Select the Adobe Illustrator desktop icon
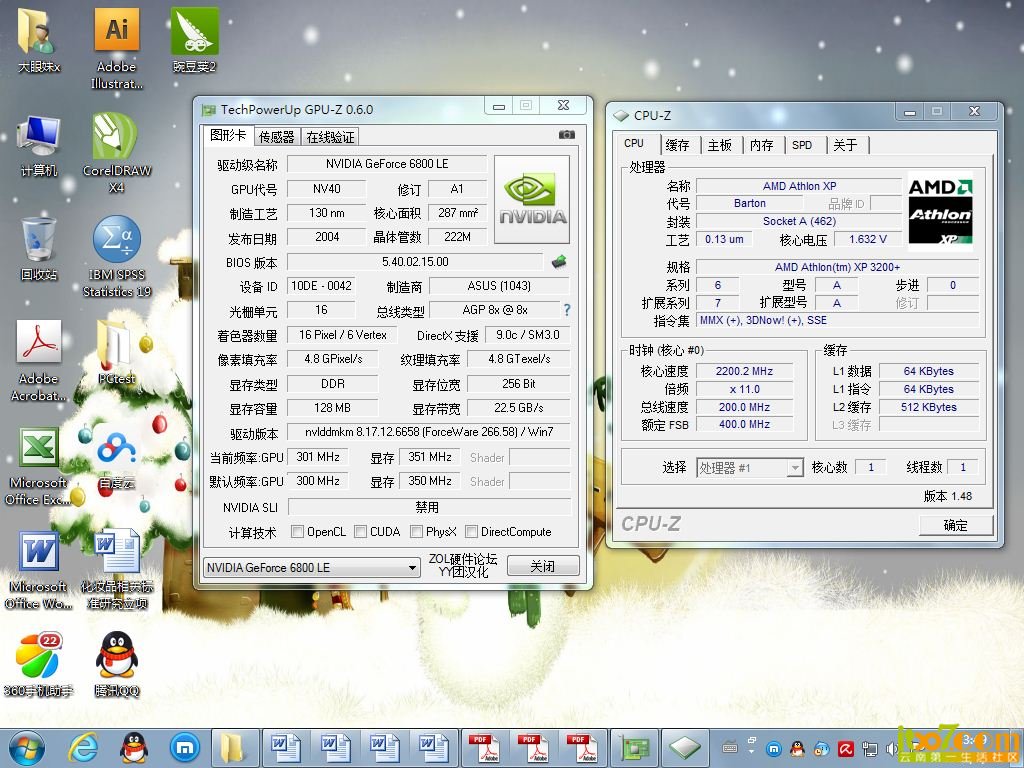The image size is (1024, 768). (x=116, y=49)
